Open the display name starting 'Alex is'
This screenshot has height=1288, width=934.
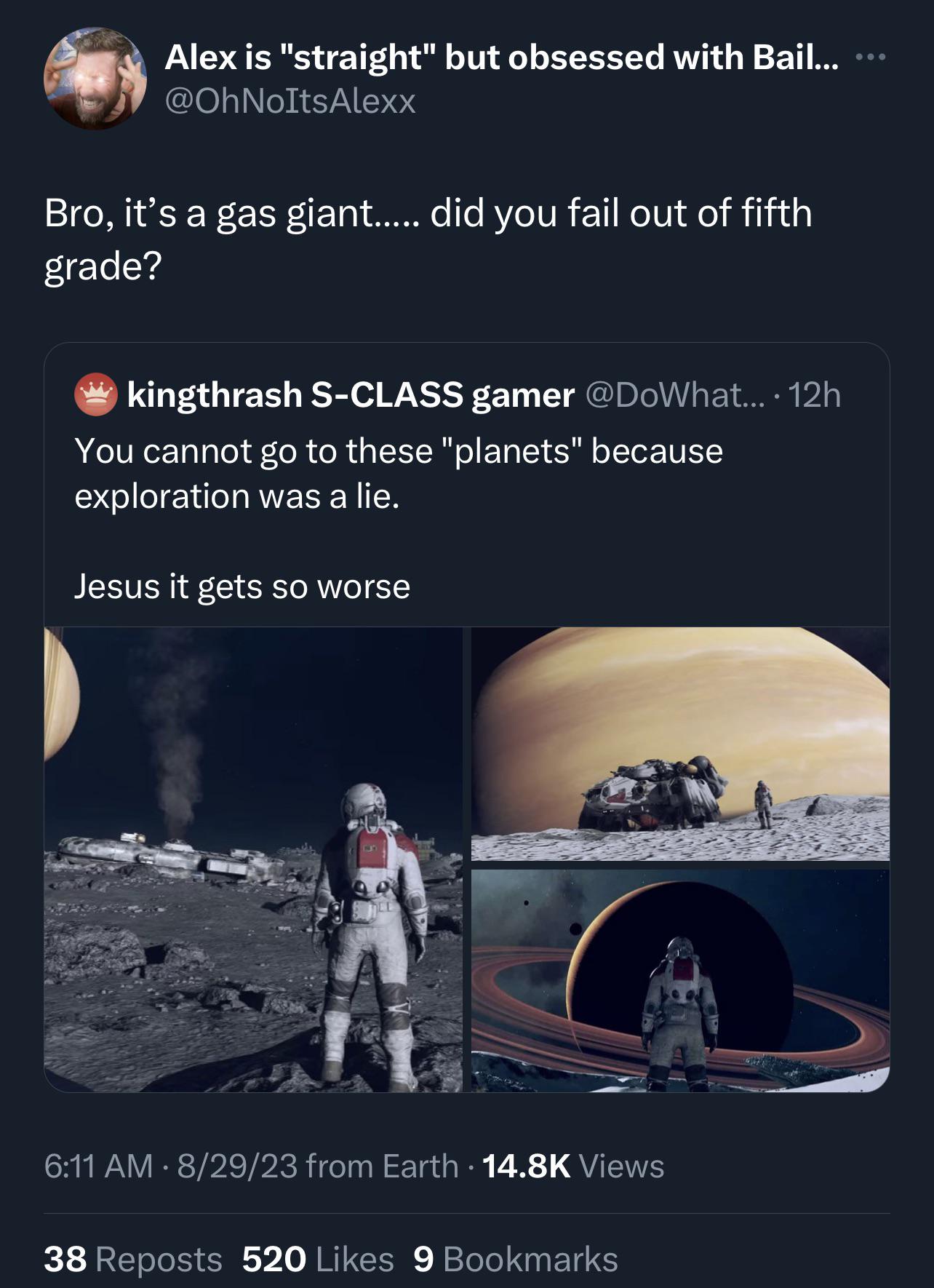(501, 57)
